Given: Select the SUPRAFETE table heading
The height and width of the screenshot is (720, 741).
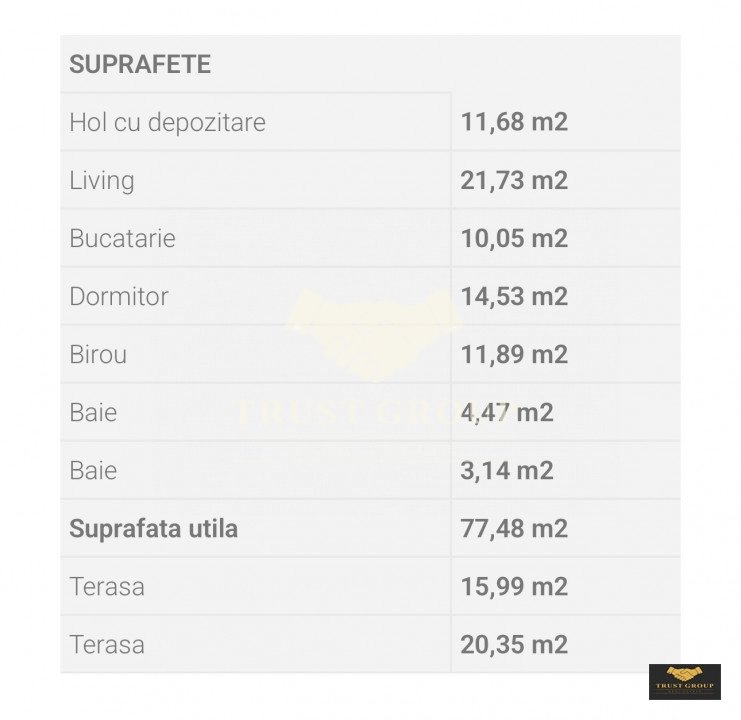Looking at the screenshot, I should point(140,64).
